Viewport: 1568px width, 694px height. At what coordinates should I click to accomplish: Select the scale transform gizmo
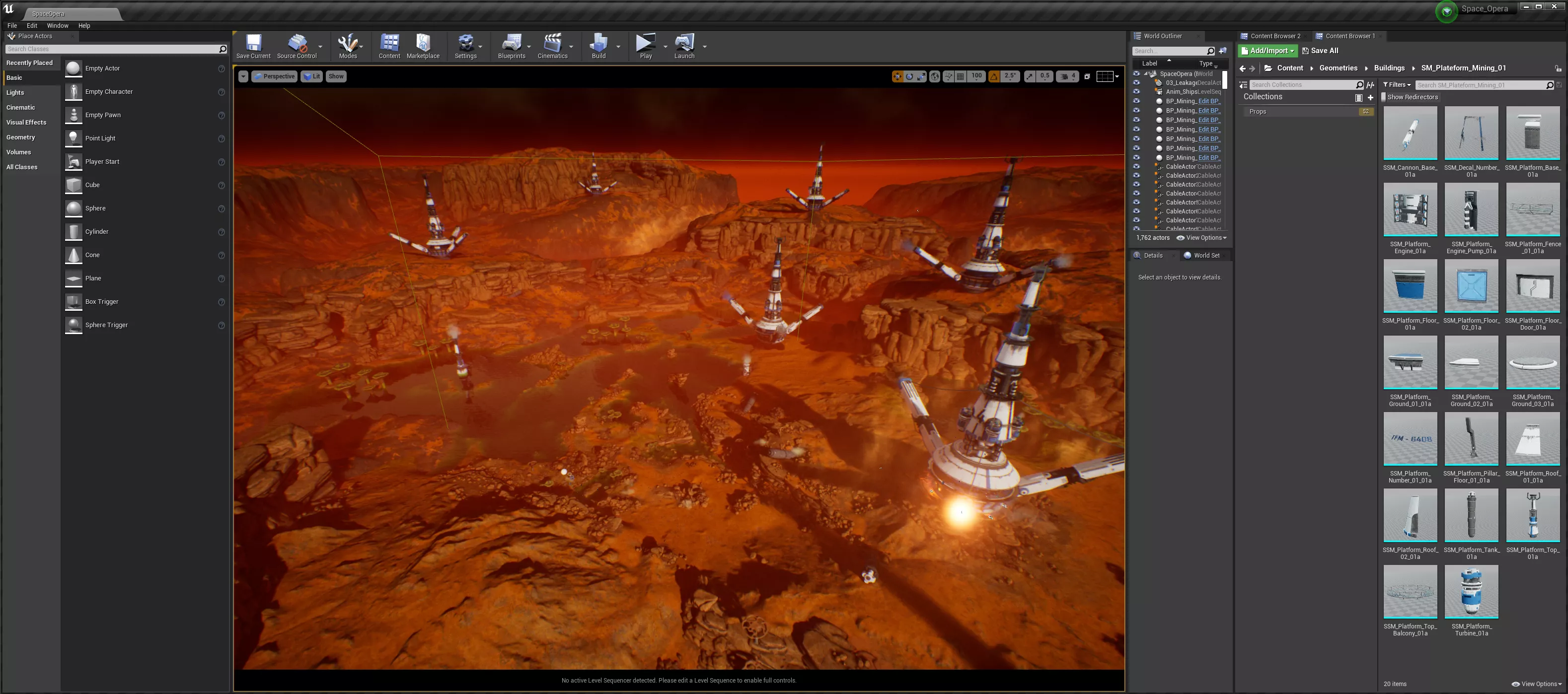click(x=921, y=76)
